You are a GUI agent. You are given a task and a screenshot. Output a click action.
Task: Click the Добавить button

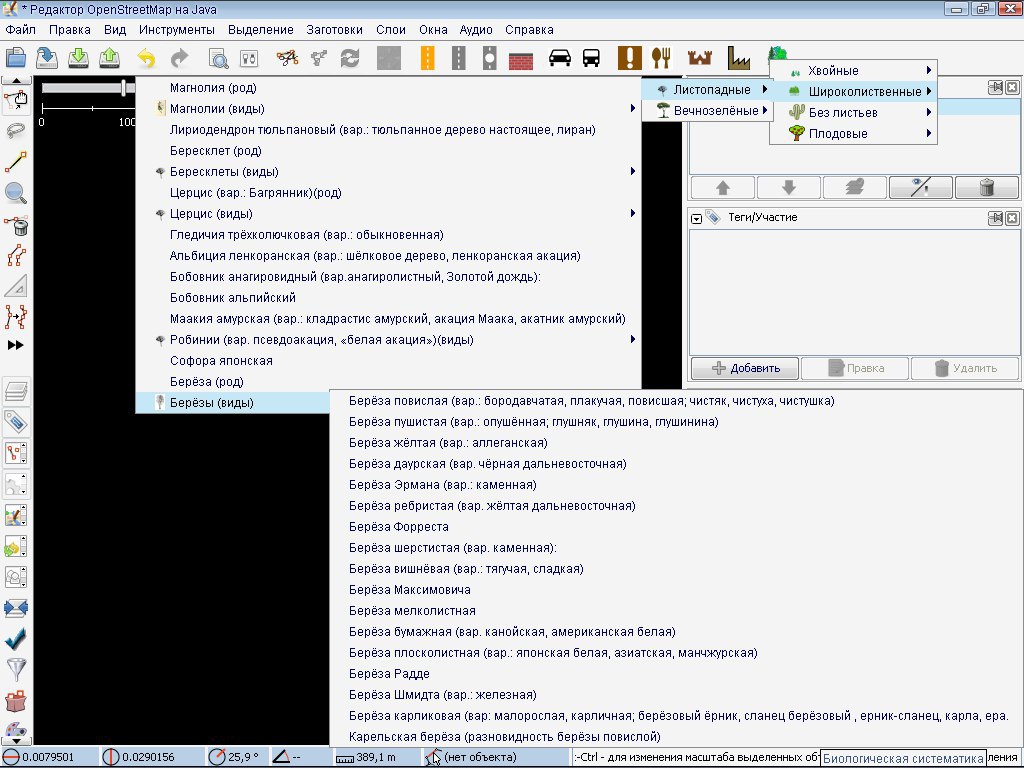click(x=743, y=368)
